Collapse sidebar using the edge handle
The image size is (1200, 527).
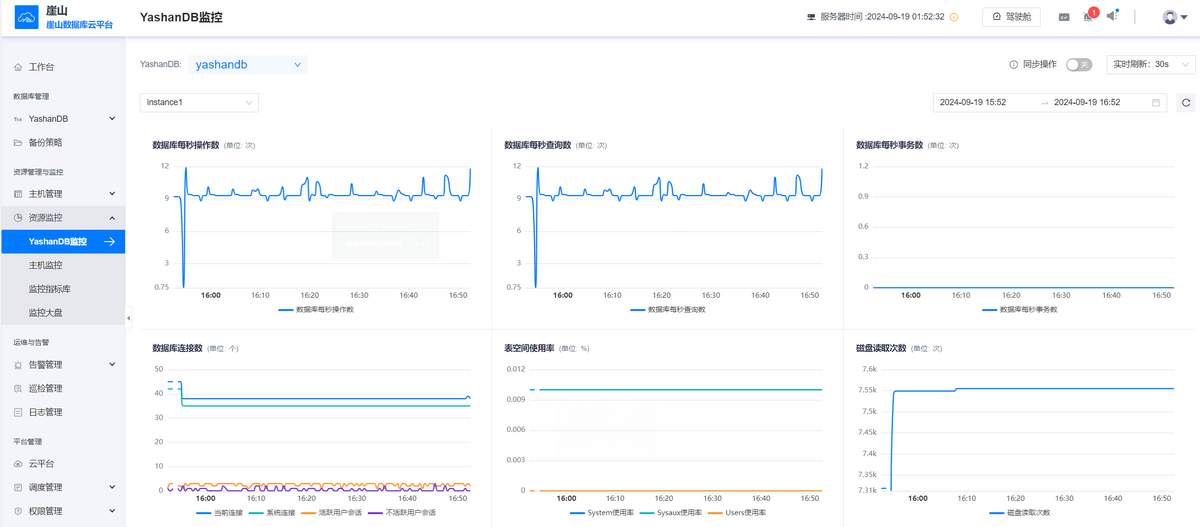pos(128,318)
